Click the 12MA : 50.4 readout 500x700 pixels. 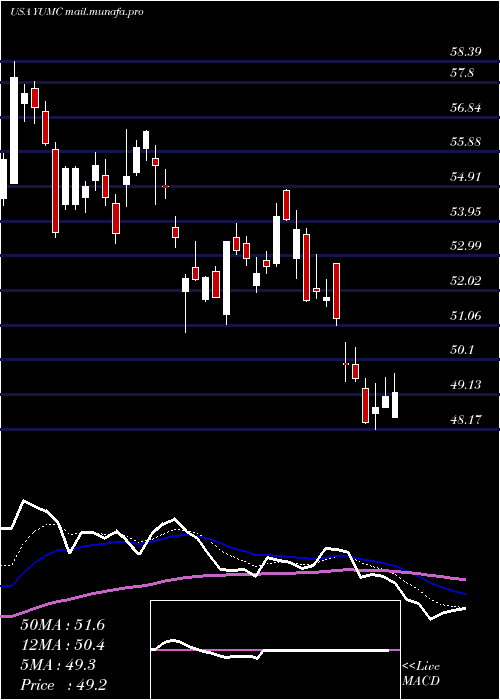62,645
